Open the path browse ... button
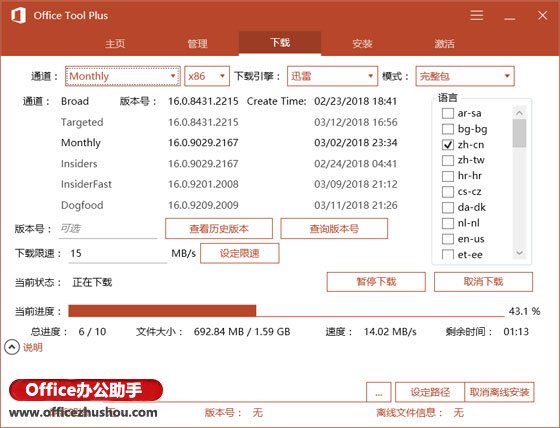The width and height of the screenshot is (560, 428). (x=379, y=392)
